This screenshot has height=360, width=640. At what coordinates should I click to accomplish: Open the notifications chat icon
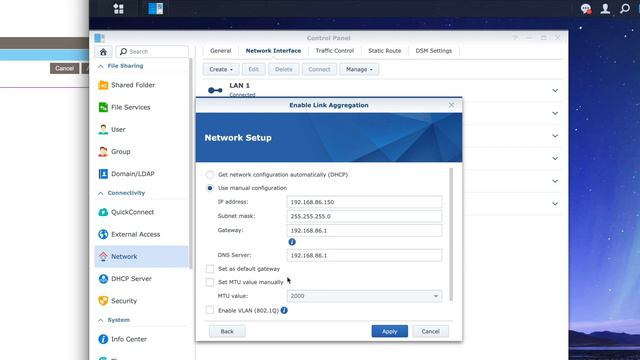pyautogui.click(x=586, y=9)
